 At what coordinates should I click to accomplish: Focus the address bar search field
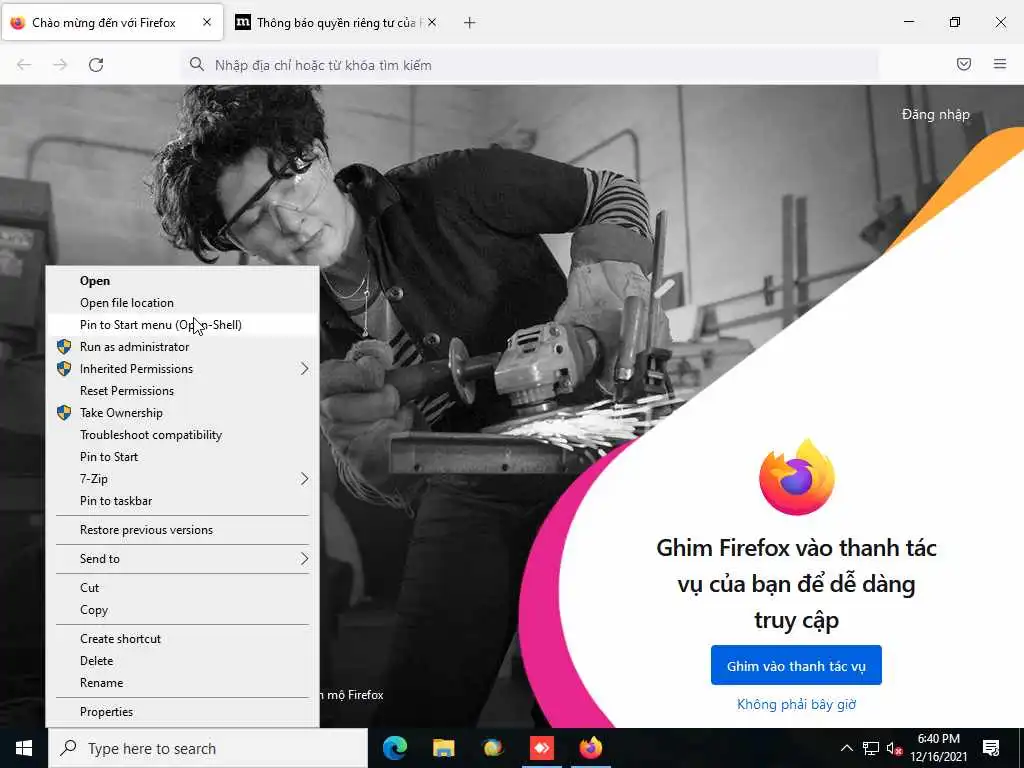tap(529, 65)
